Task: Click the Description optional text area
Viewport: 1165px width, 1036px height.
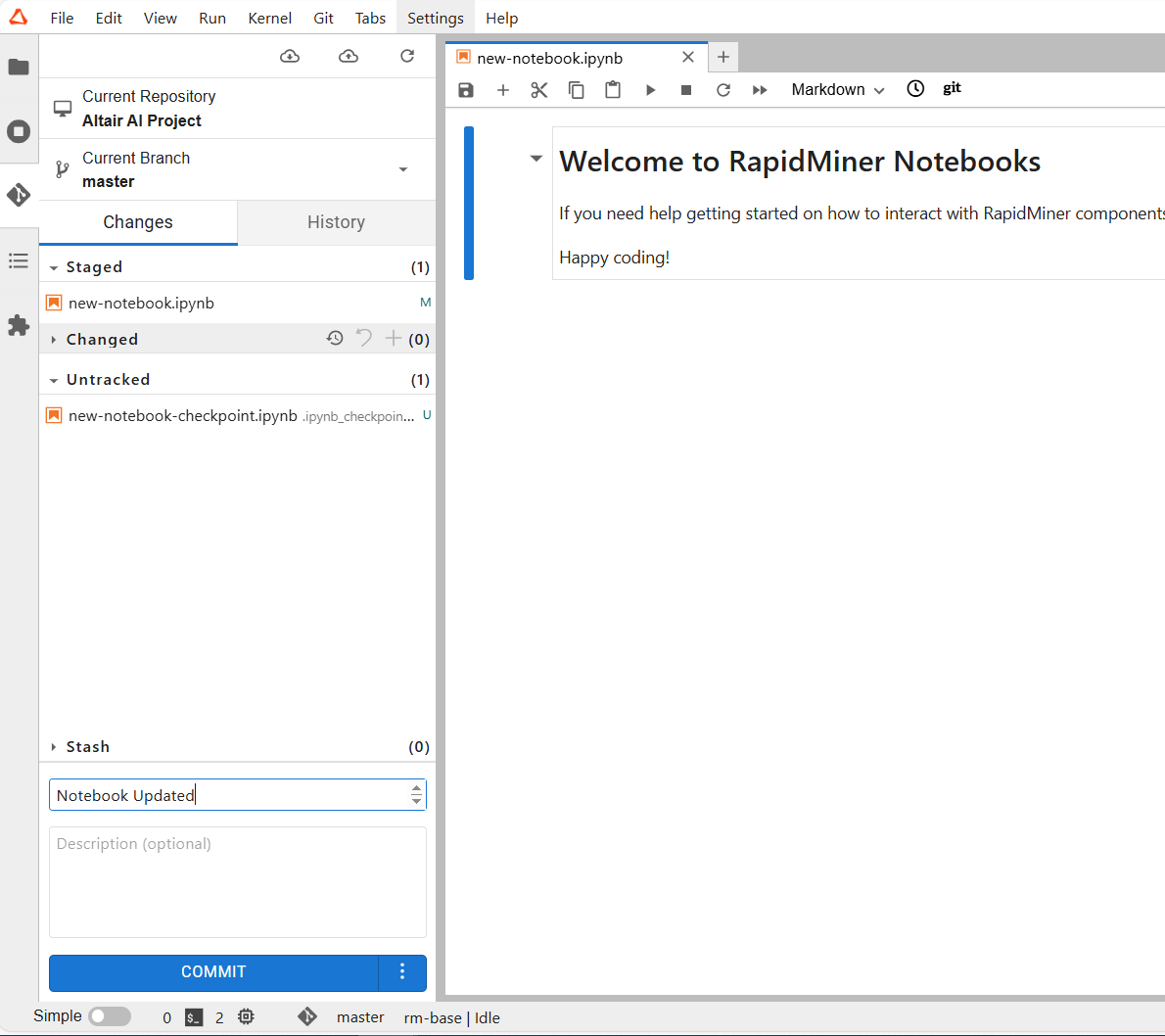Action: [237, 882]
